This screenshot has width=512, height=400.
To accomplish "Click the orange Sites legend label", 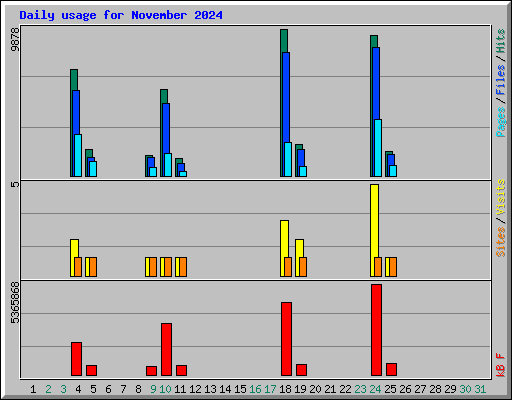I will point(501,242).
